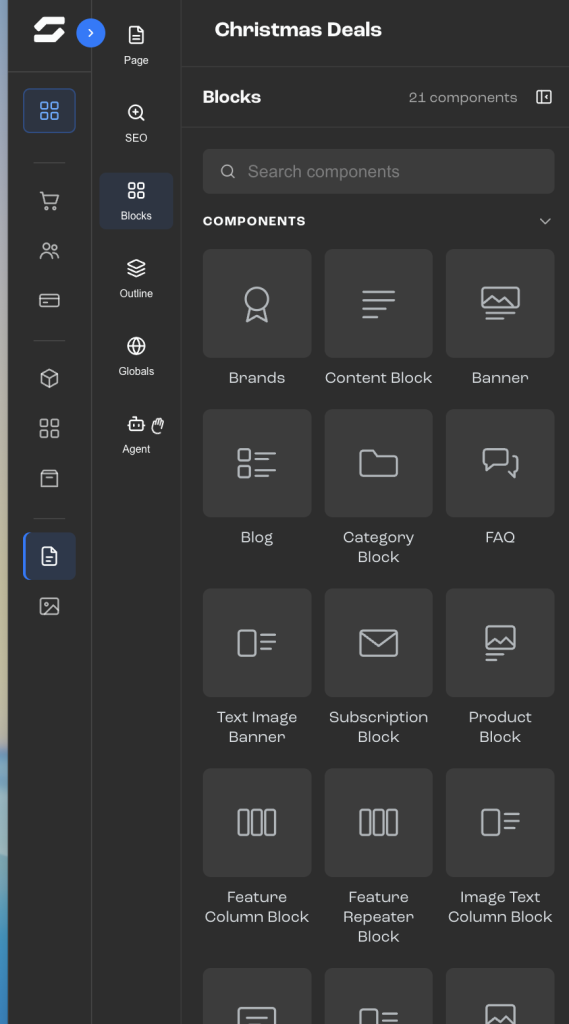Screen dimensions: 569x1024
Task: Open the products cube icon
Action: coord(50,378)
